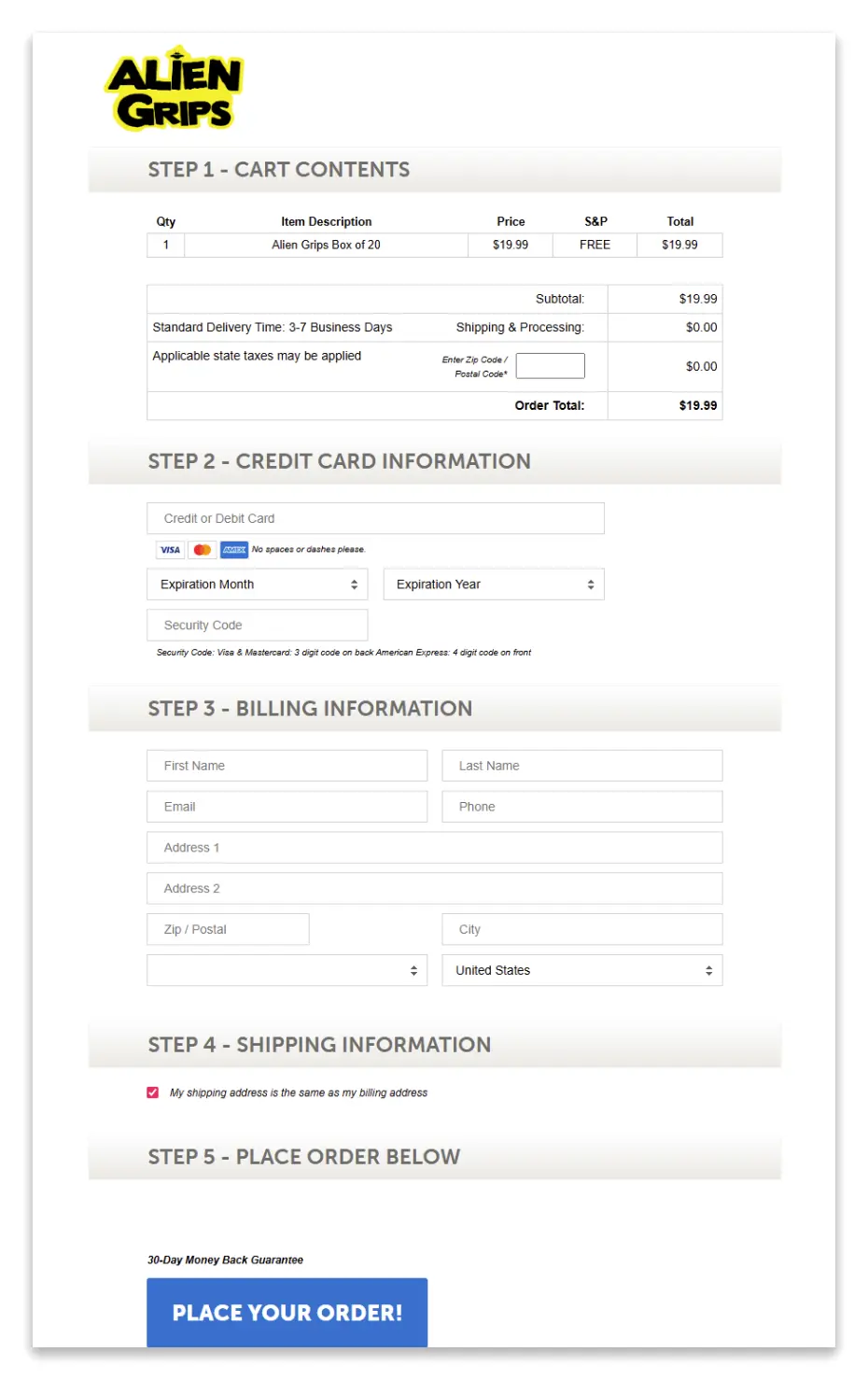Image resolution: width=868 pixels, height=1380 pixels.
Task: Click the American Express icon
Action: (234, 550)
